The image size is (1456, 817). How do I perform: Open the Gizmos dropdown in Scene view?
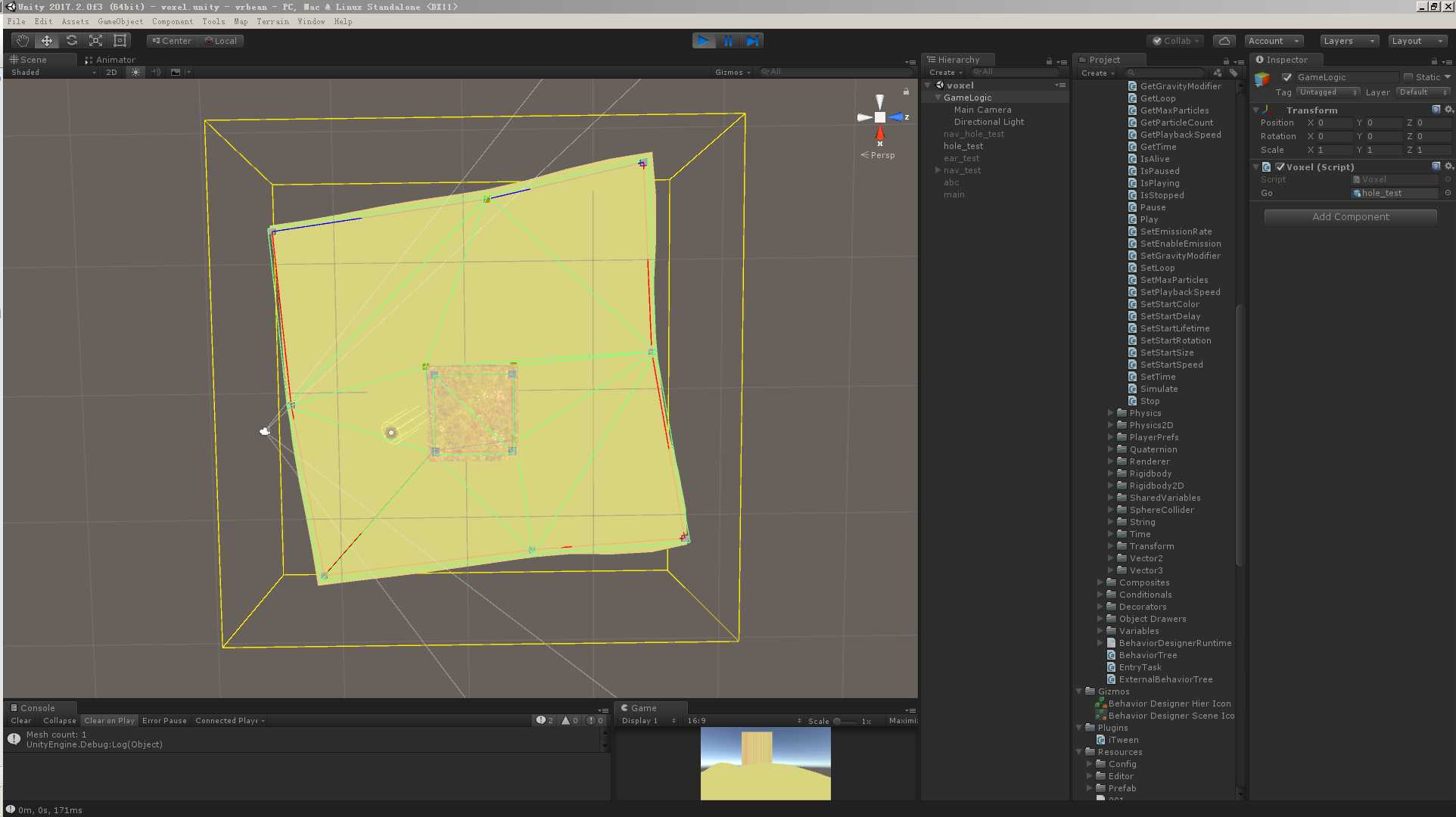(733, 73)
